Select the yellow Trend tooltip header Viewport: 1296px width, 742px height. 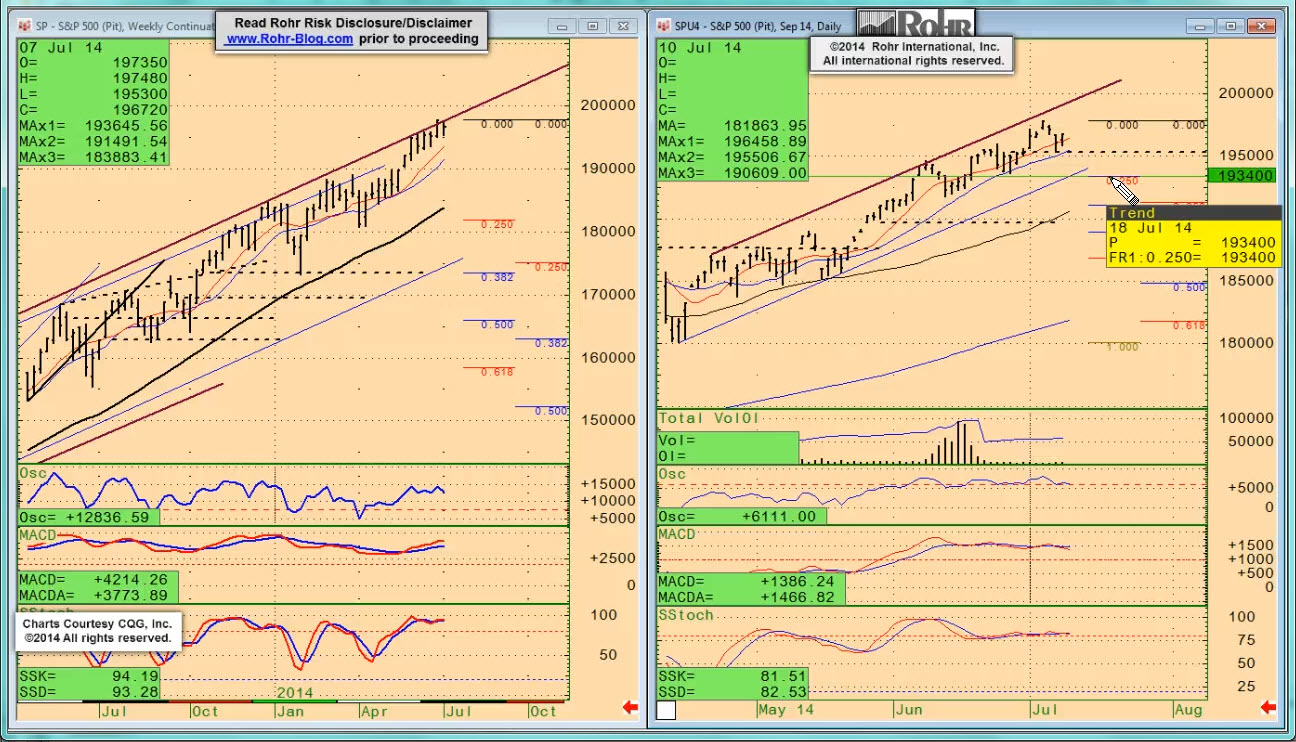pyautogui.click(x=1192, y=213)
